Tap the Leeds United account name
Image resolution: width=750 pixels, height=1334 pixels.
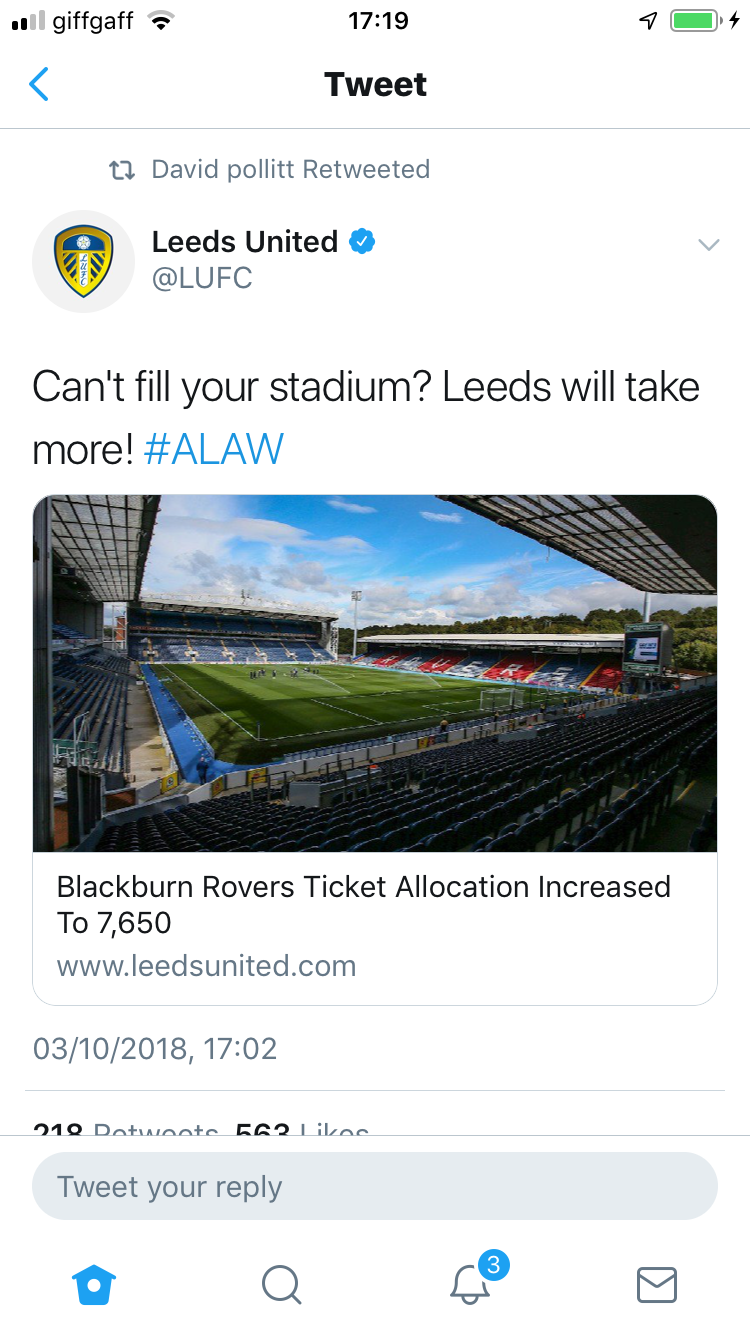(x=245, y=241)
